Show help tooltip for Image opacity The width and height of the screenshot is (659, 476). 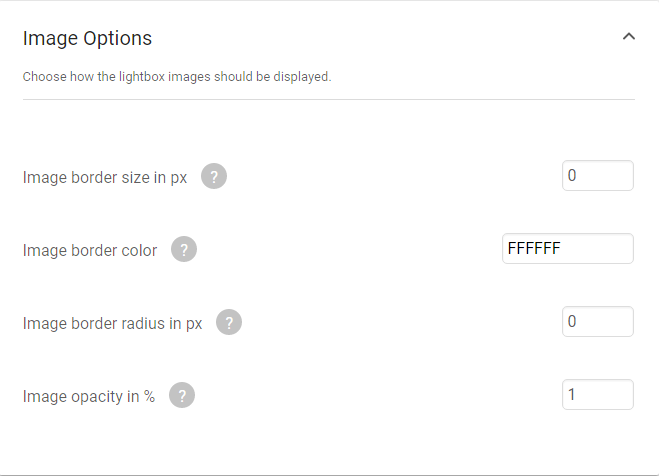click(x=182, y=395)
